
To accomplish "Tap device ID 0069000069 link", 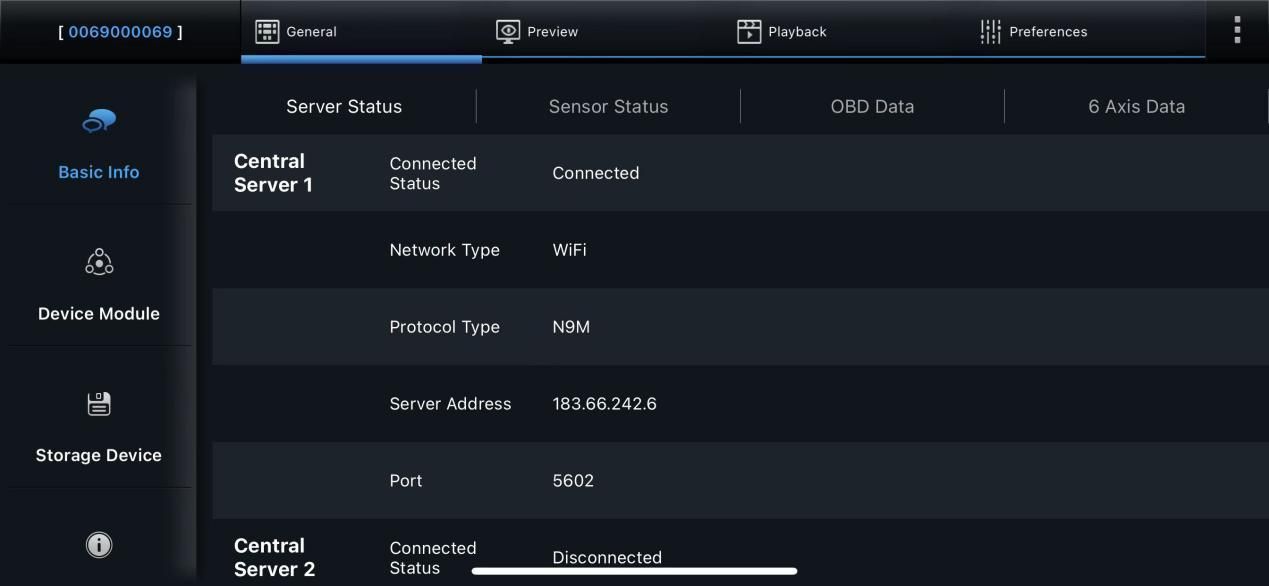I will click(x=120, y=32).
